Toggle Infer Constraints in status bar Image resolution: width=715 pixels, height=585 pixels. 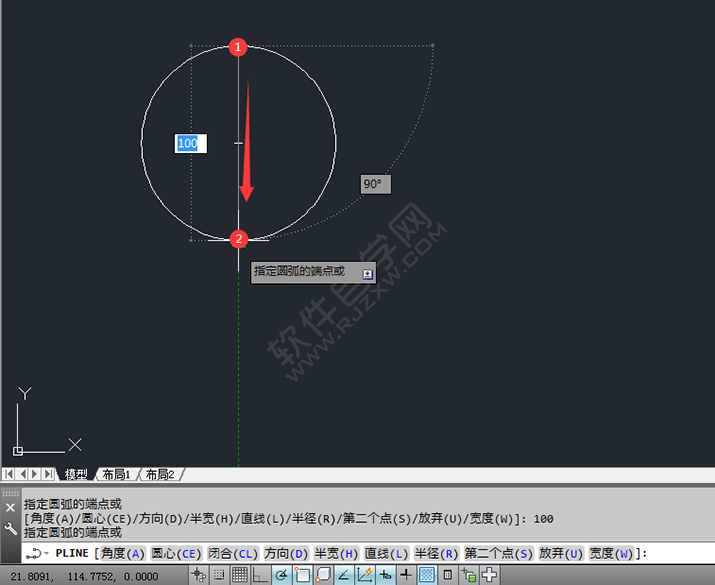(198, 575)
